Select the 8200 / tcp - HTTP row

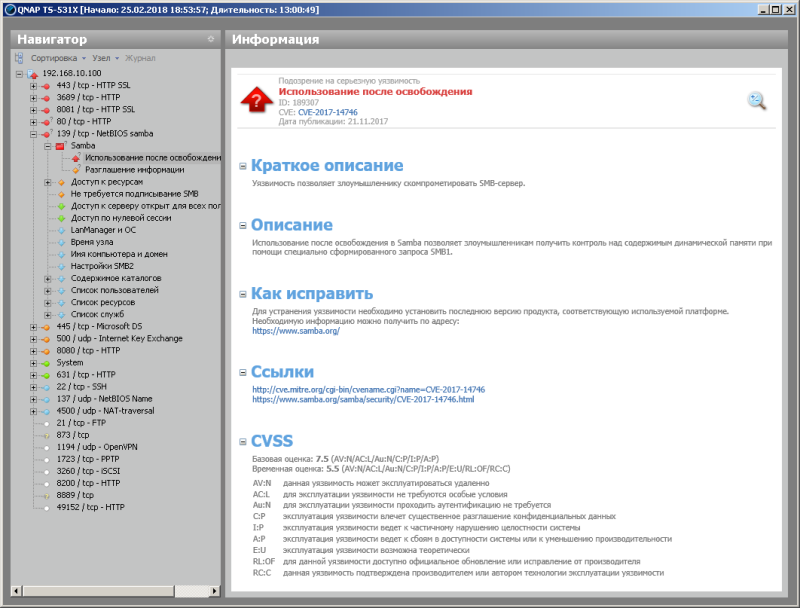point(88,484)
